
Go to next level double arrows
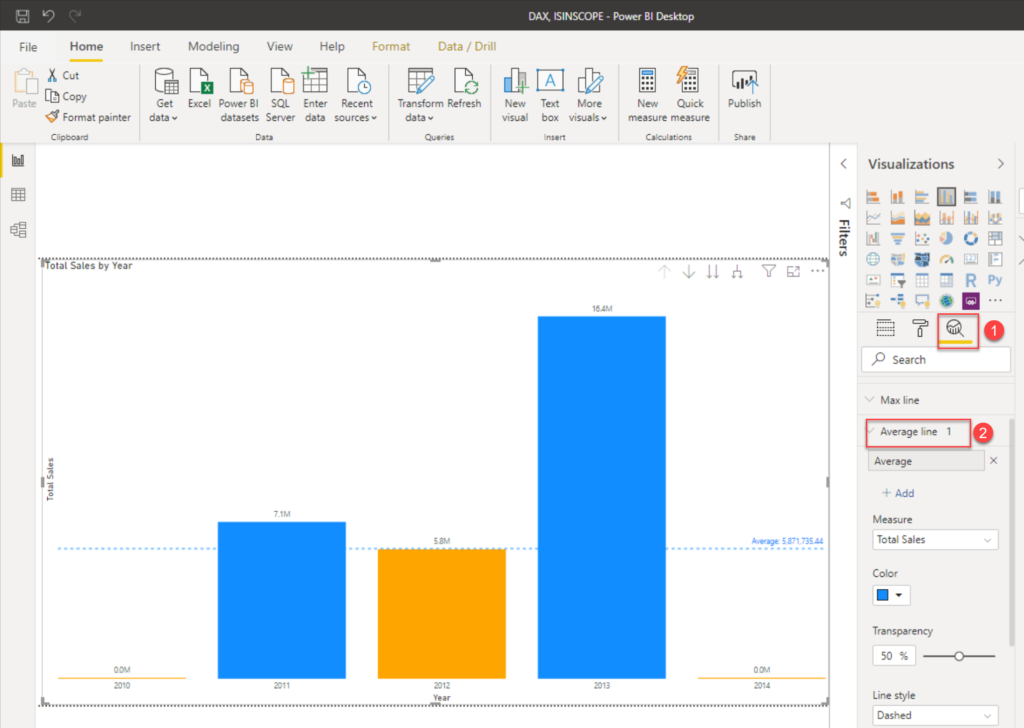(x=712, y=272)
